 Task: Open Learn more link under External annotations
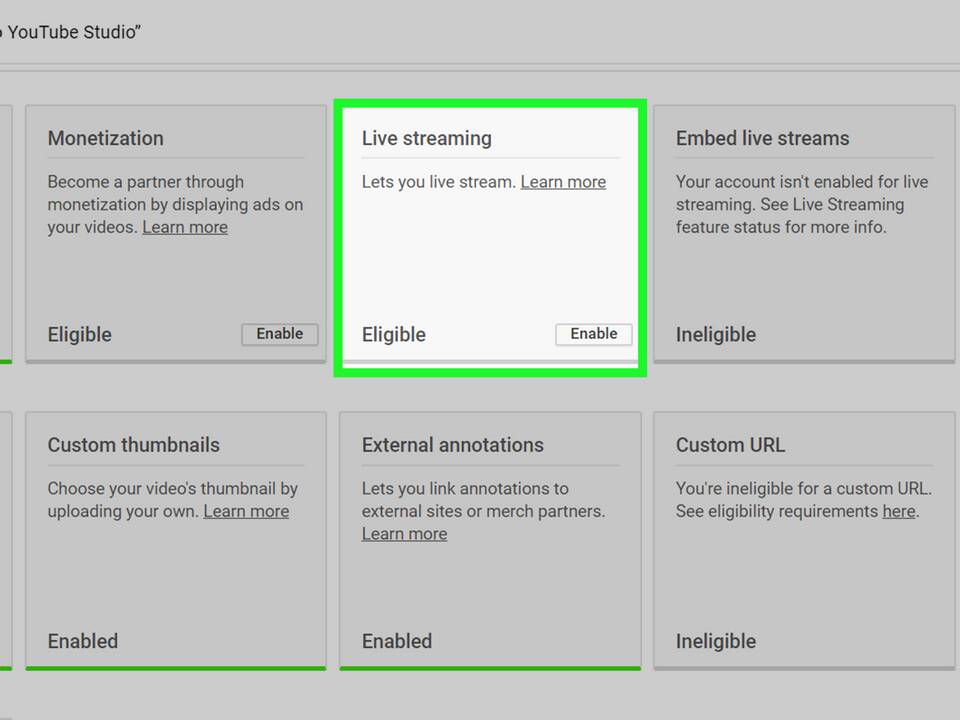[x=404, y=534]
